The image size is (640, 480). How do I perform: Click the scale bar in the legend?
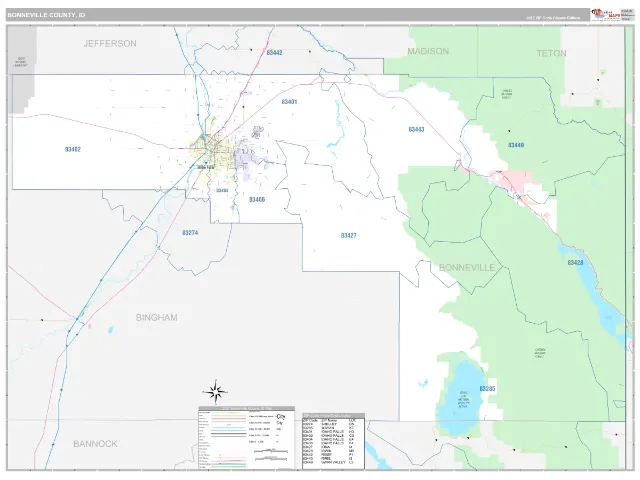[271, 451]
